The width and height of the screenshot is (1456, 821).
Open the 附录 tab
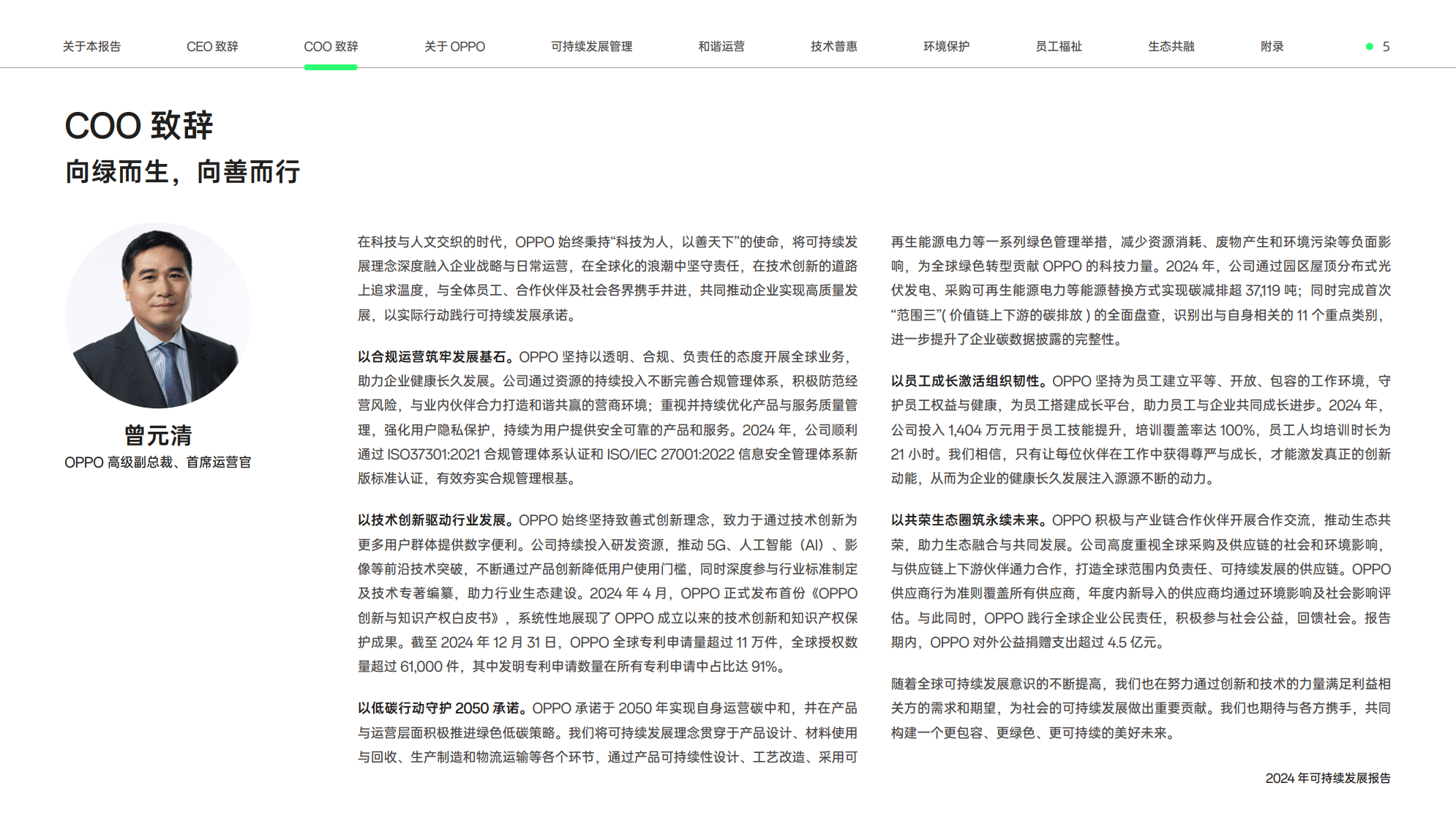pos(1272,46)
